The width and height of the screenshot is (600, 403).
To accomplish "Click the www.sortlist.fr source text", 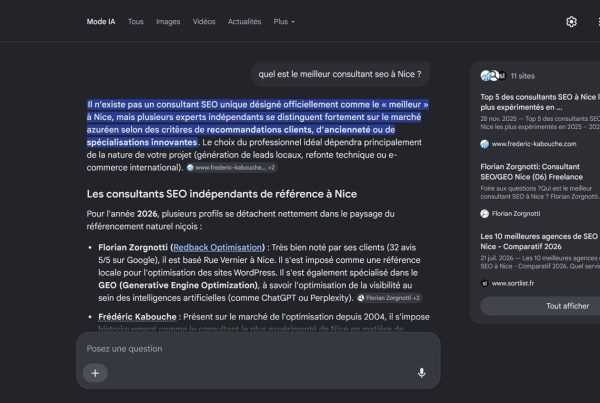I will coord(513,283).
